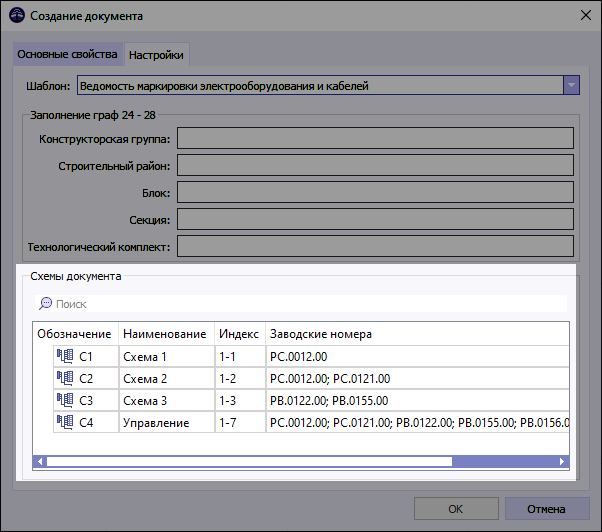Click the scheme icon in row C4
The height and width of the screenshot is (532, 602).
(x=65, y=422)
